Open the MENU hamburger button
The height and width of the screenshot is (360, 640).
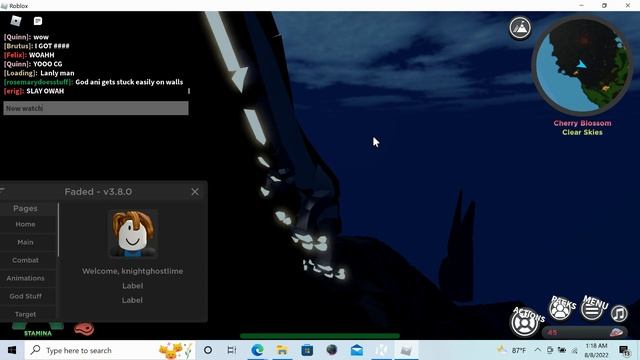click(592, 310)
